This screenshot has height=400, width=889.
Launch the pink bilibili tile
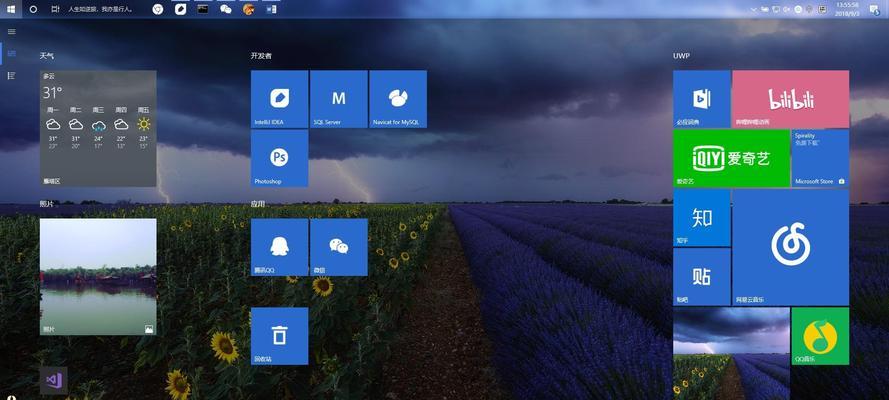point(791,99)
